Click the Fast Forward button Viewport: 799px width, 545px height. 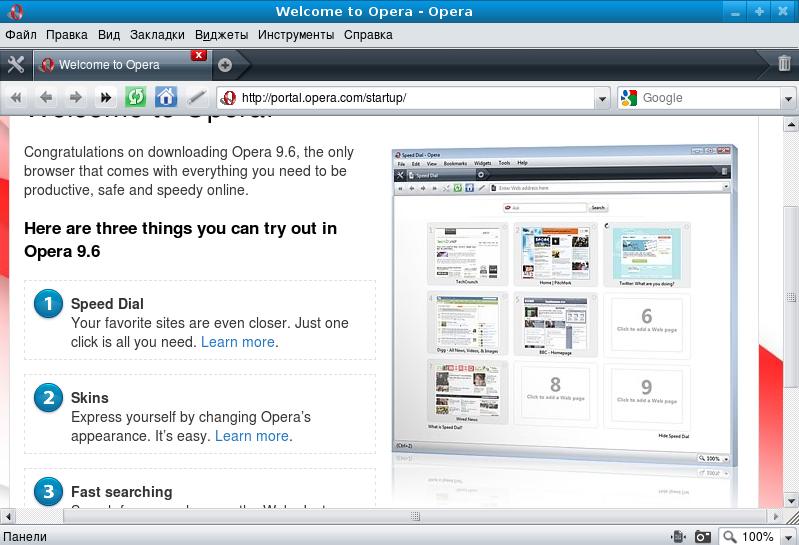[105, 97]
